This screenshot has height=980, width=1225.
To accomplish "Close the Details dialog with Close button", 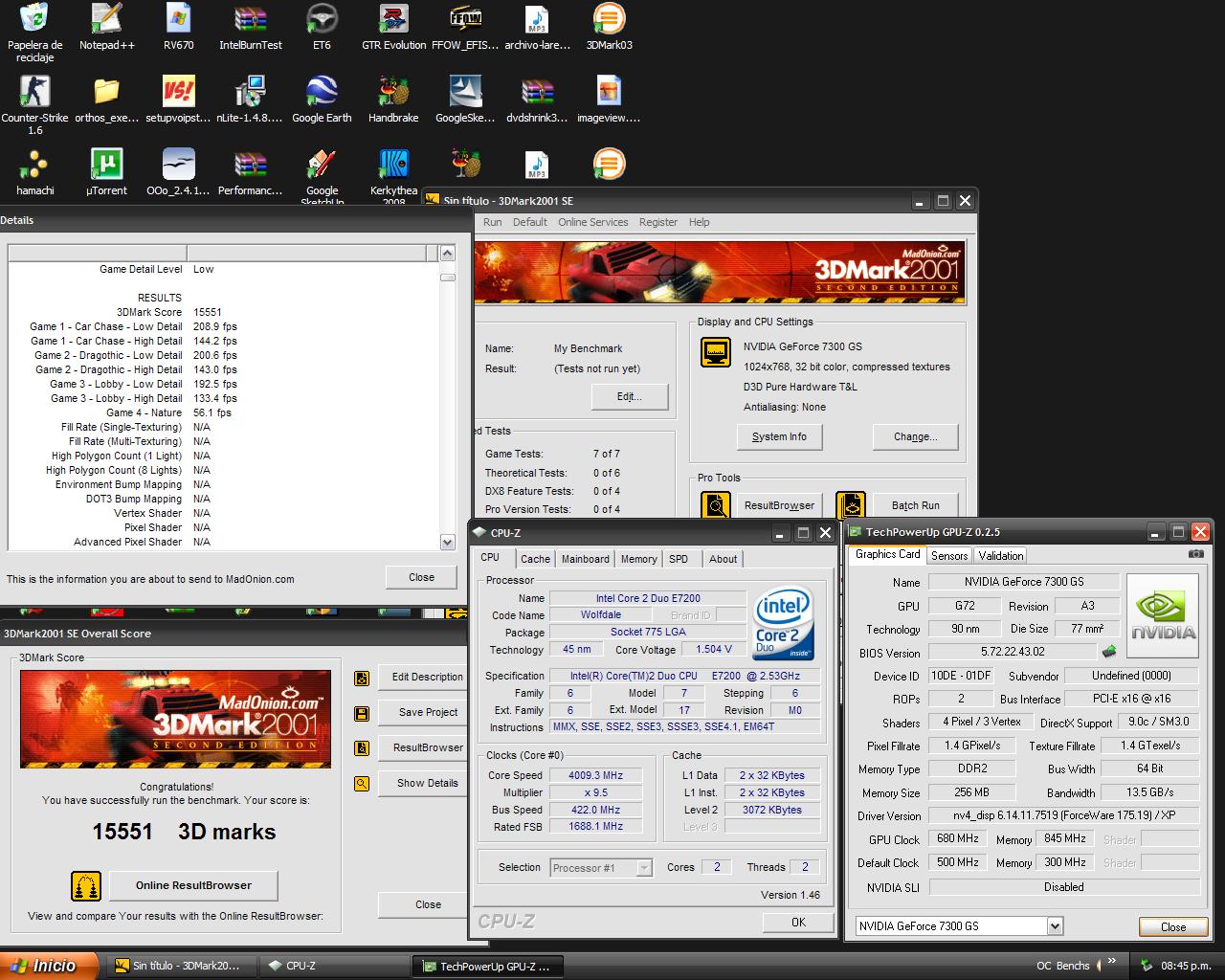I will [421, 577].
